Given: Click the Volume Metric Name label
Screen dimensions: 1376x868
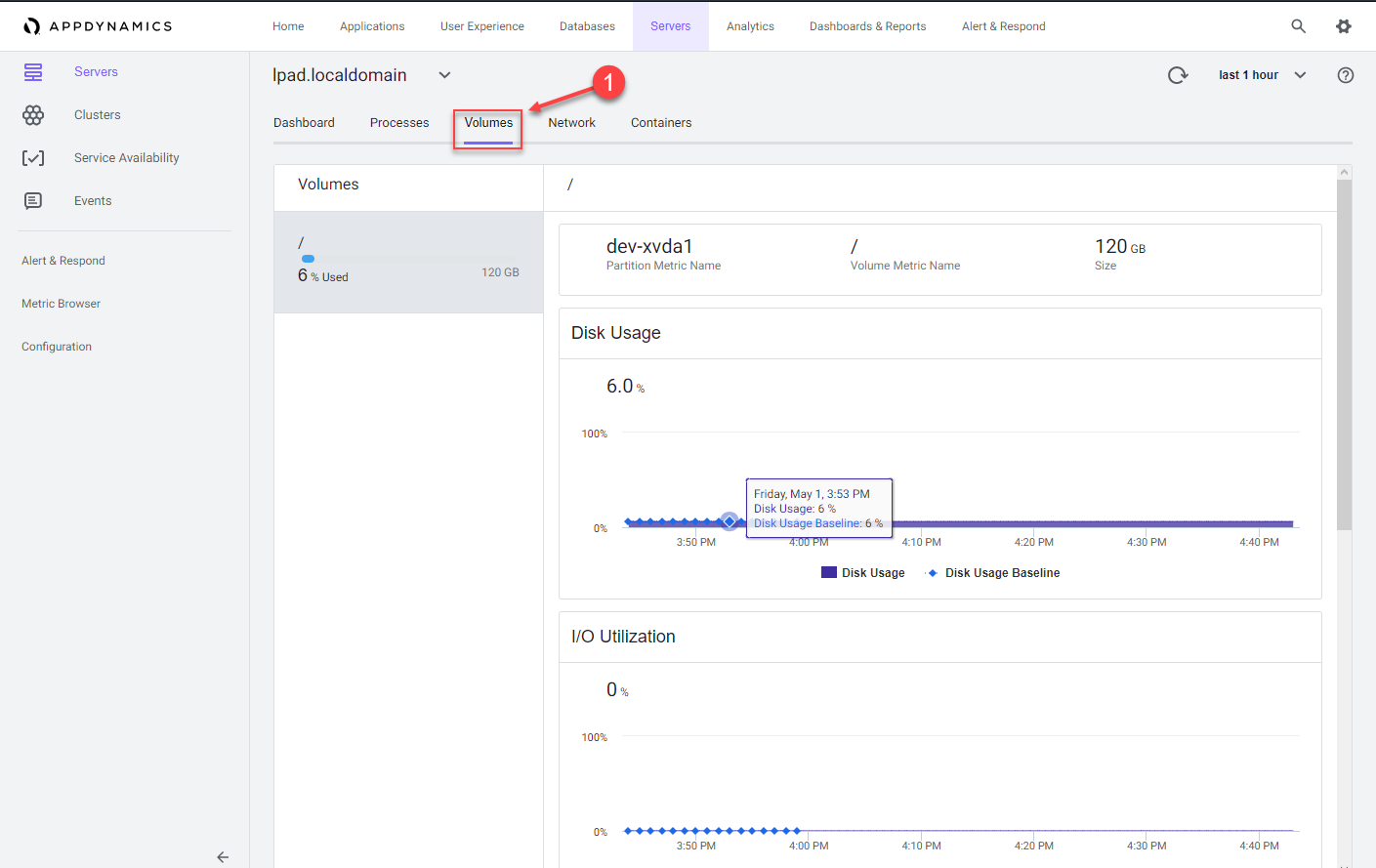Looking at the screenshot, I should coord(905,266).
